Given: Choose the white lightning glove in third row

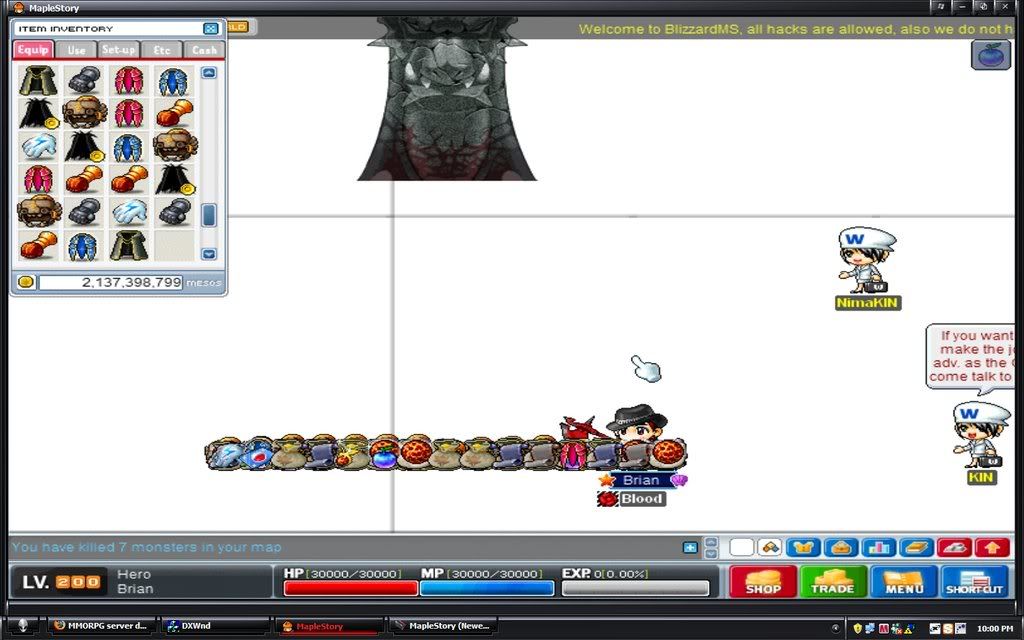Looking at the screenshot, I should [x=39, y=146].
